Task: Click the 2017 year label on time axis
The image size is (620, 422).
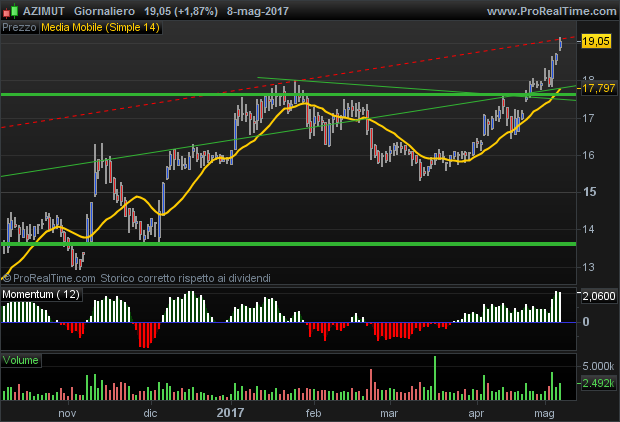Action: [x=230, y=413]
